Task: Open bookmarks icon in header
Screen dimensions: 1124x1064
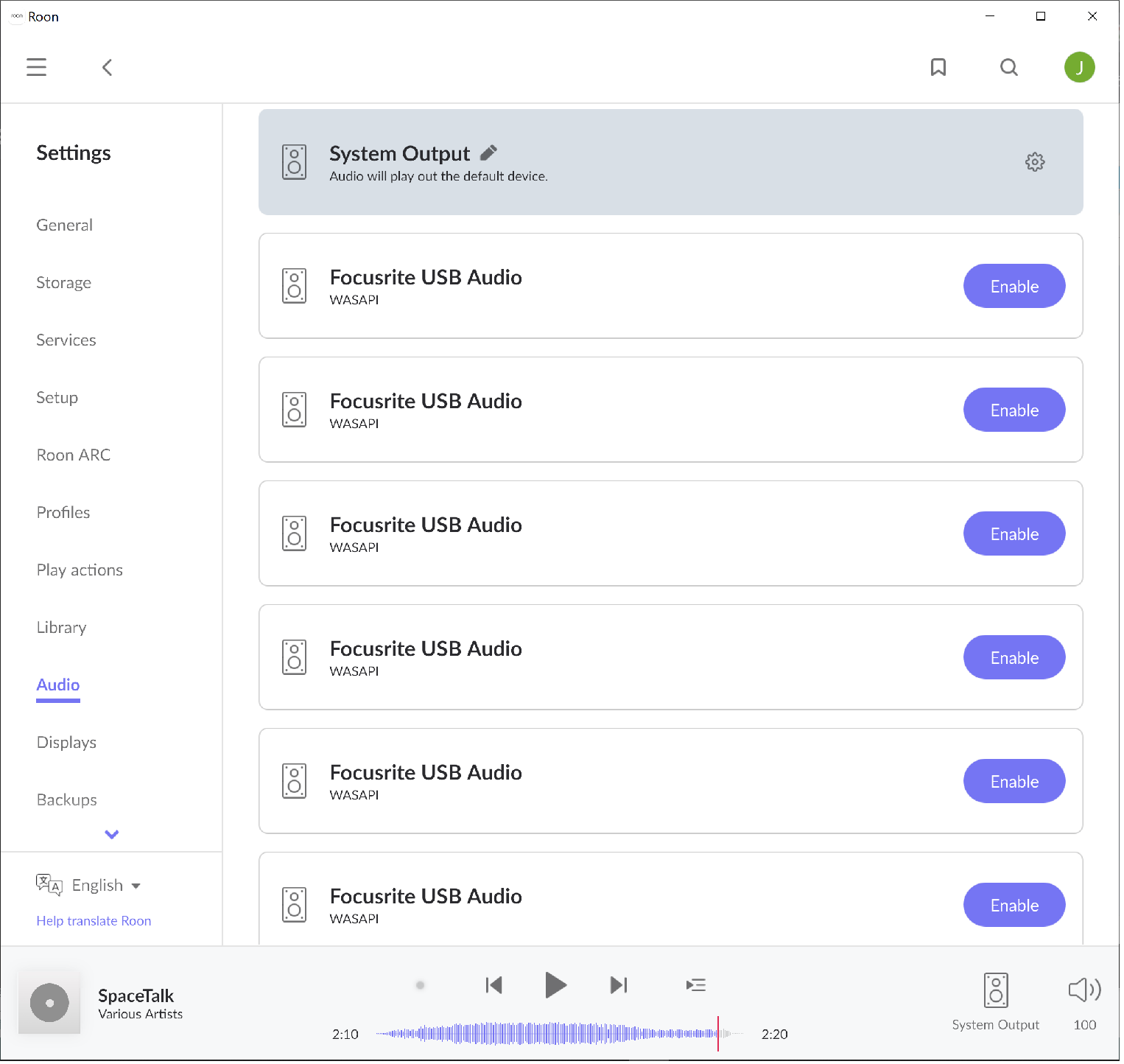Action: point(938,68)
